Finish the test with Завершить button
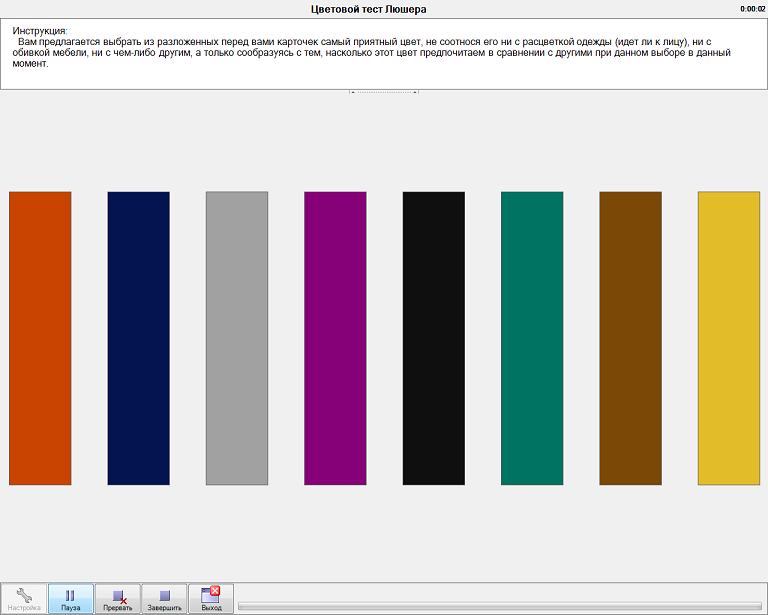The width and height of the screenshot is (768, 615). point(165,598)
